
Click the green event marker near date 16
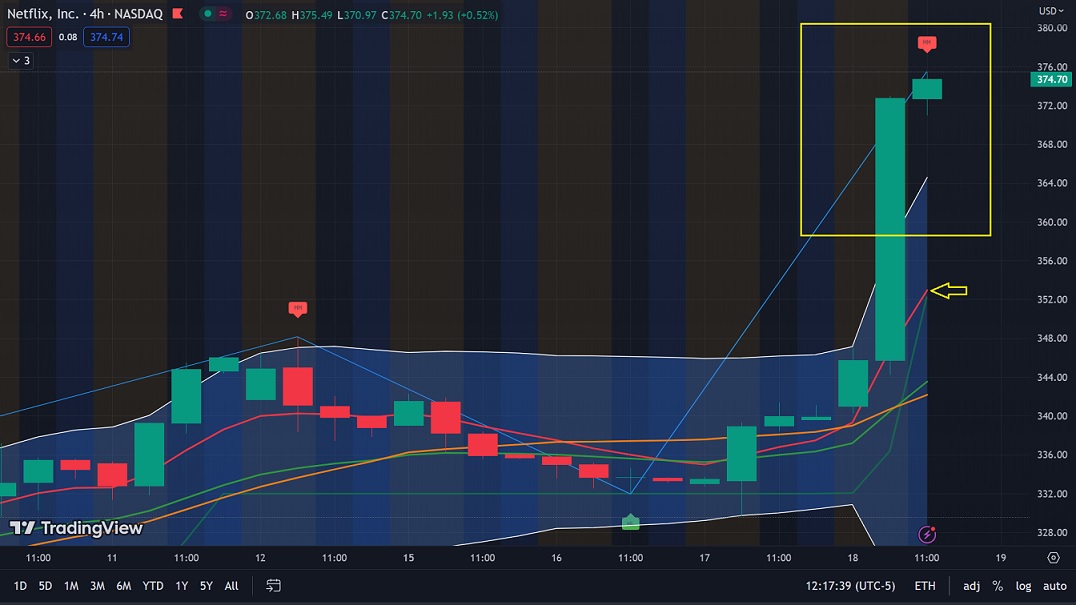631,523
